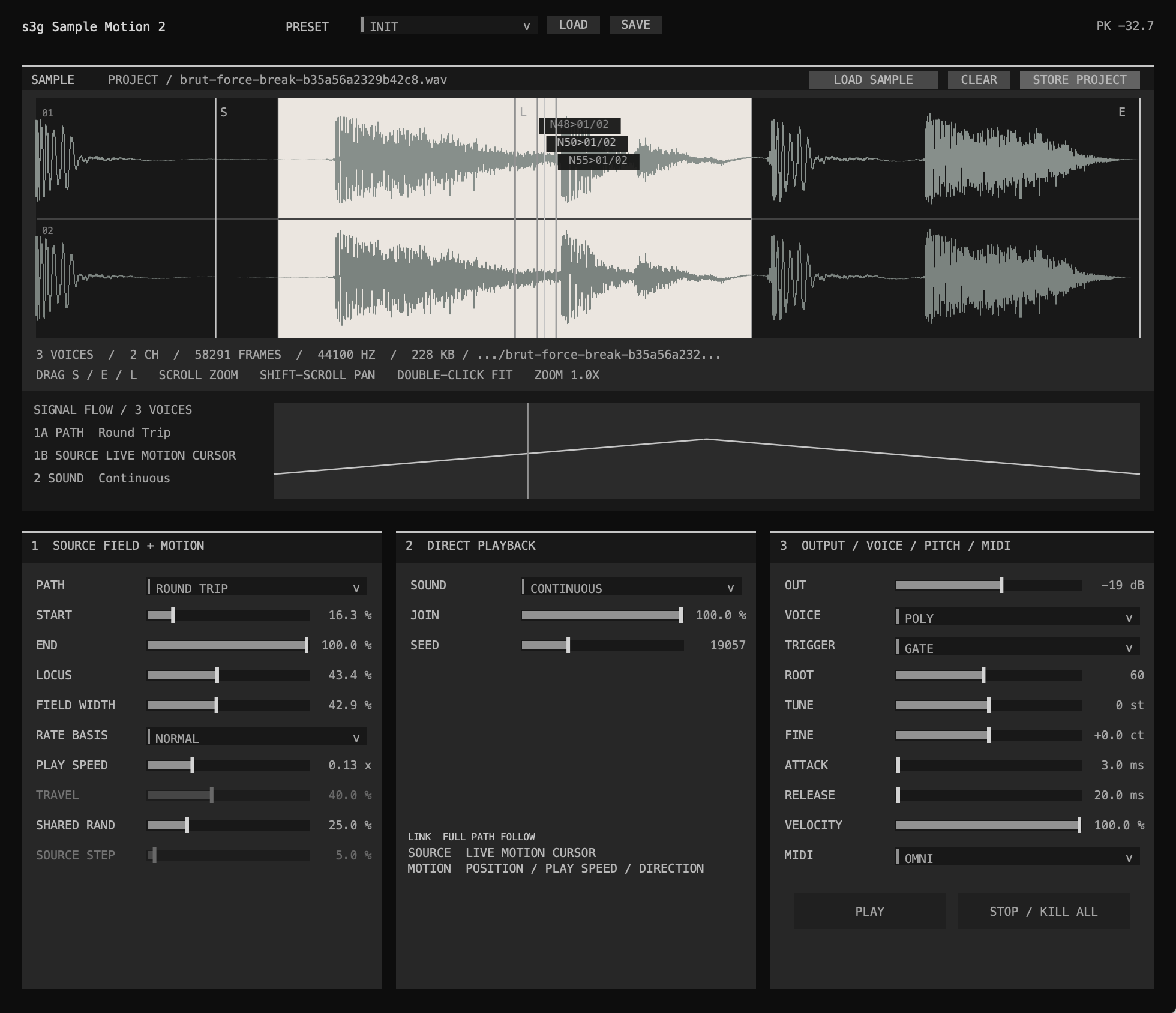Click the LINK FULL PATH FOLLOW text

tap(472, 837)
